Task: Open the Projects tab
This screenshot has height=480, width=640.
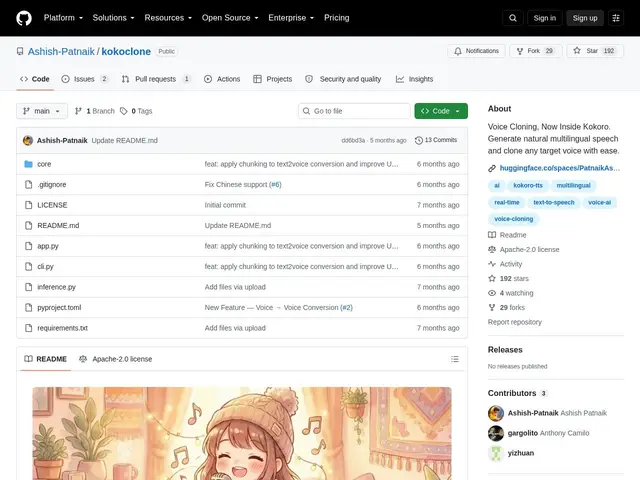Action: point(273,79)
